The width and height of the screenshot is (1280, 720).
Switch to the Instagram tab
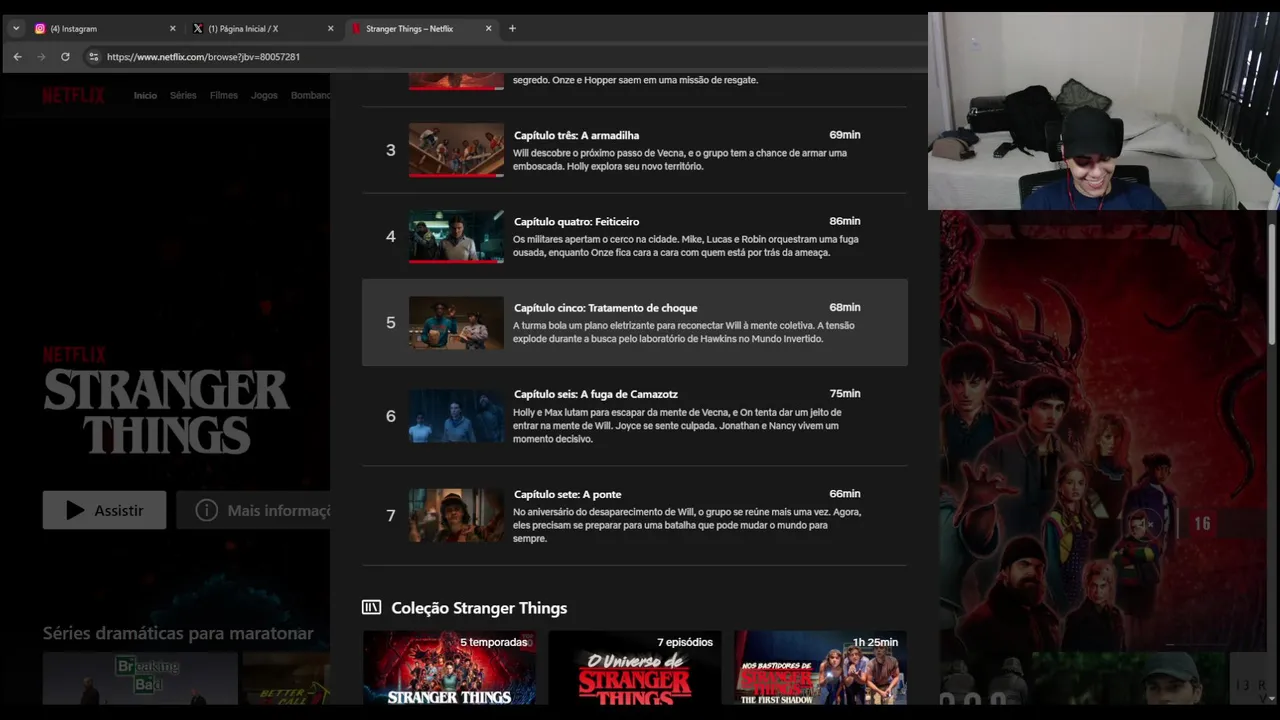(x=104, y=29)
